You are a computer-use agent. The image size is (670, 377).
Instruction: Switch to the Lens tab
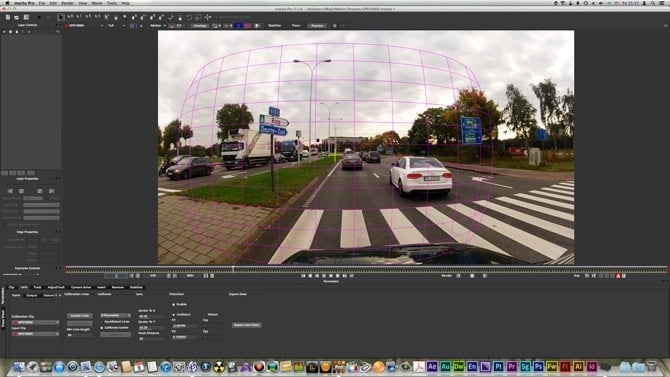click(24, 287)
